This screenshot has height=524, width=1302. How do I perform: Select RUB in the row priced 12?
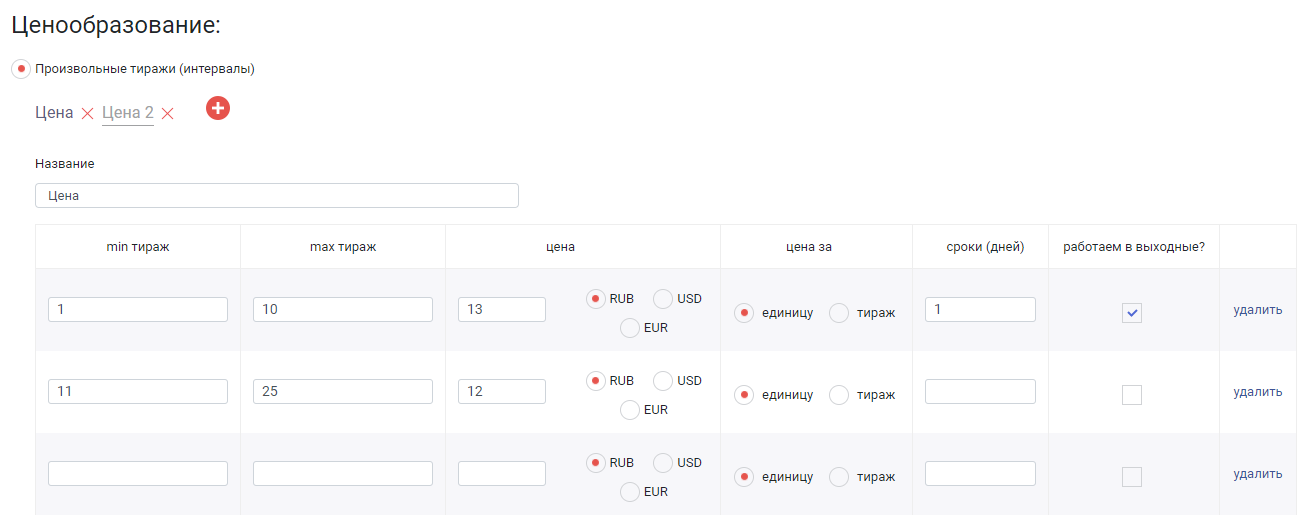tap(595, 381)
